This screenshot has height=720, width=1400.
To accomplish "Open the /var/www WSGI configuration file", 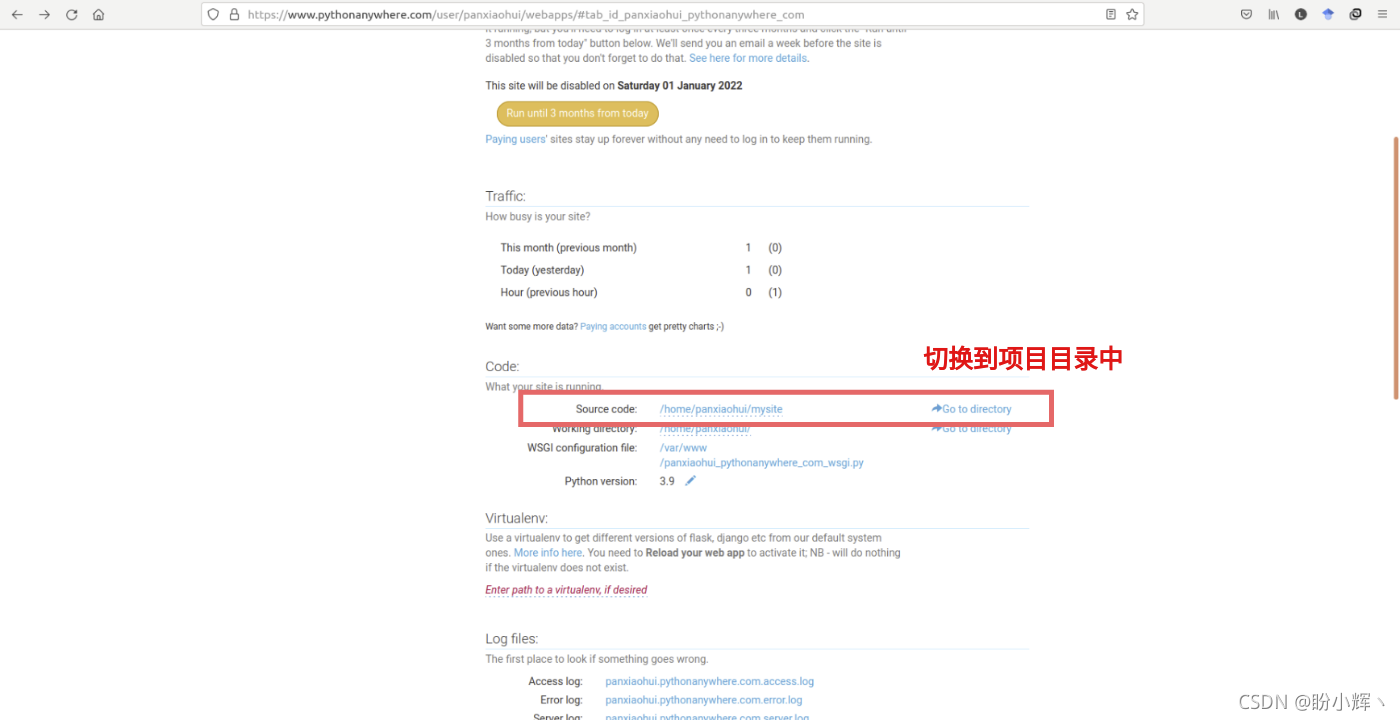I will click(761, 455).
